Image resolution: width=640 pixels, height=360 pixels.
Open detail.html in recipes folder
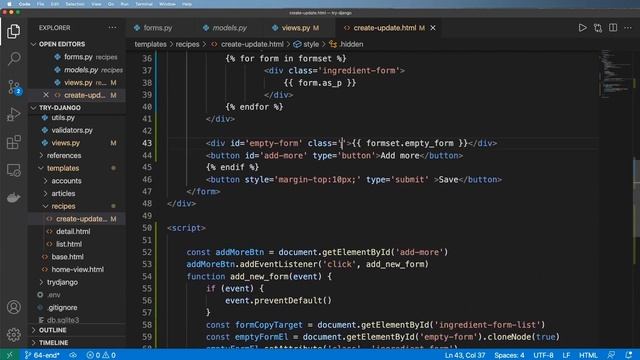pos(73,231)
